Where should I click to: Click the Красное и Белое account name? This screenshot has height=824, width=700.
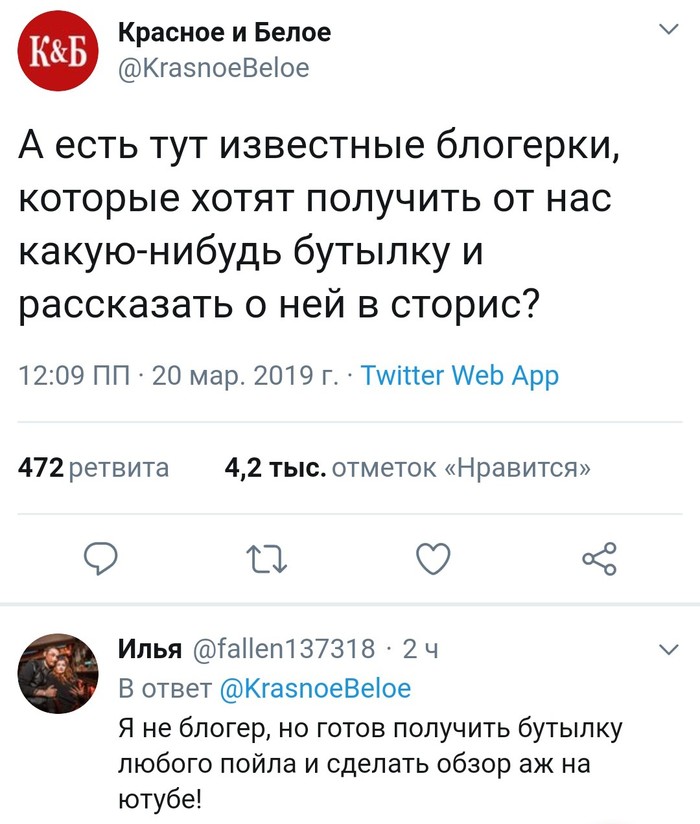[224, 34]
